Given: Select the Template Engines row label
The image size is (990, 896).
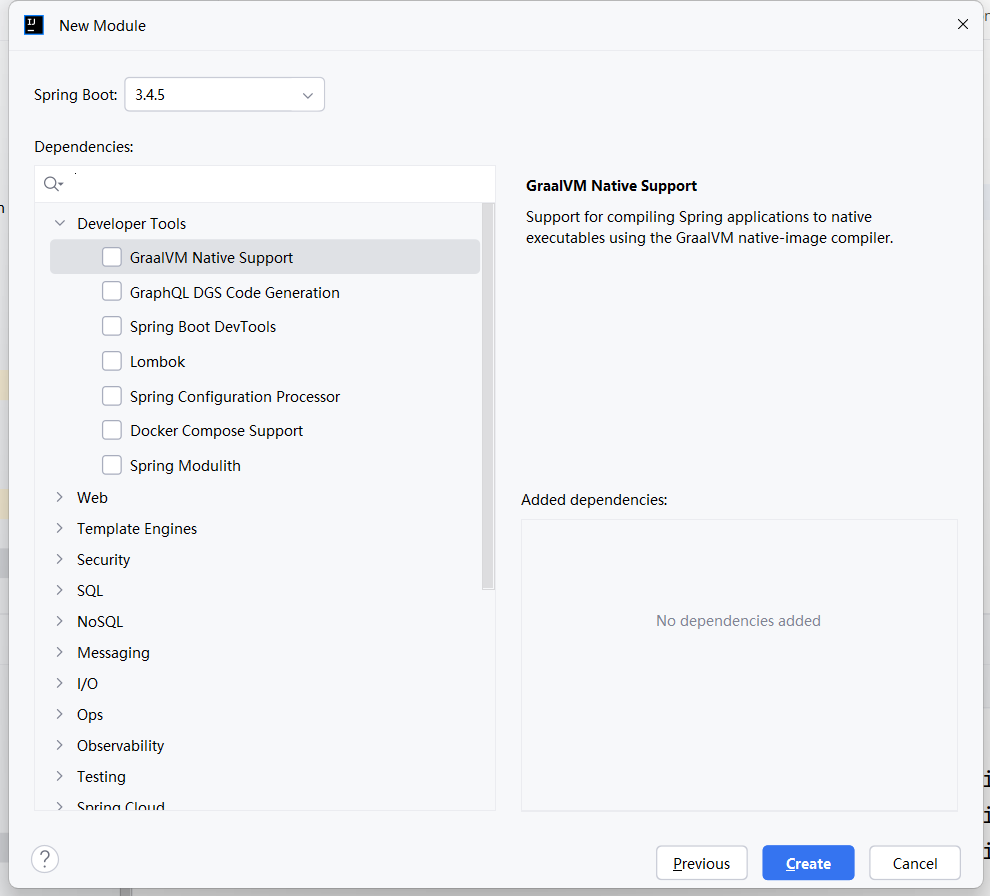Looking at the screenshot, I should point(137,529).
